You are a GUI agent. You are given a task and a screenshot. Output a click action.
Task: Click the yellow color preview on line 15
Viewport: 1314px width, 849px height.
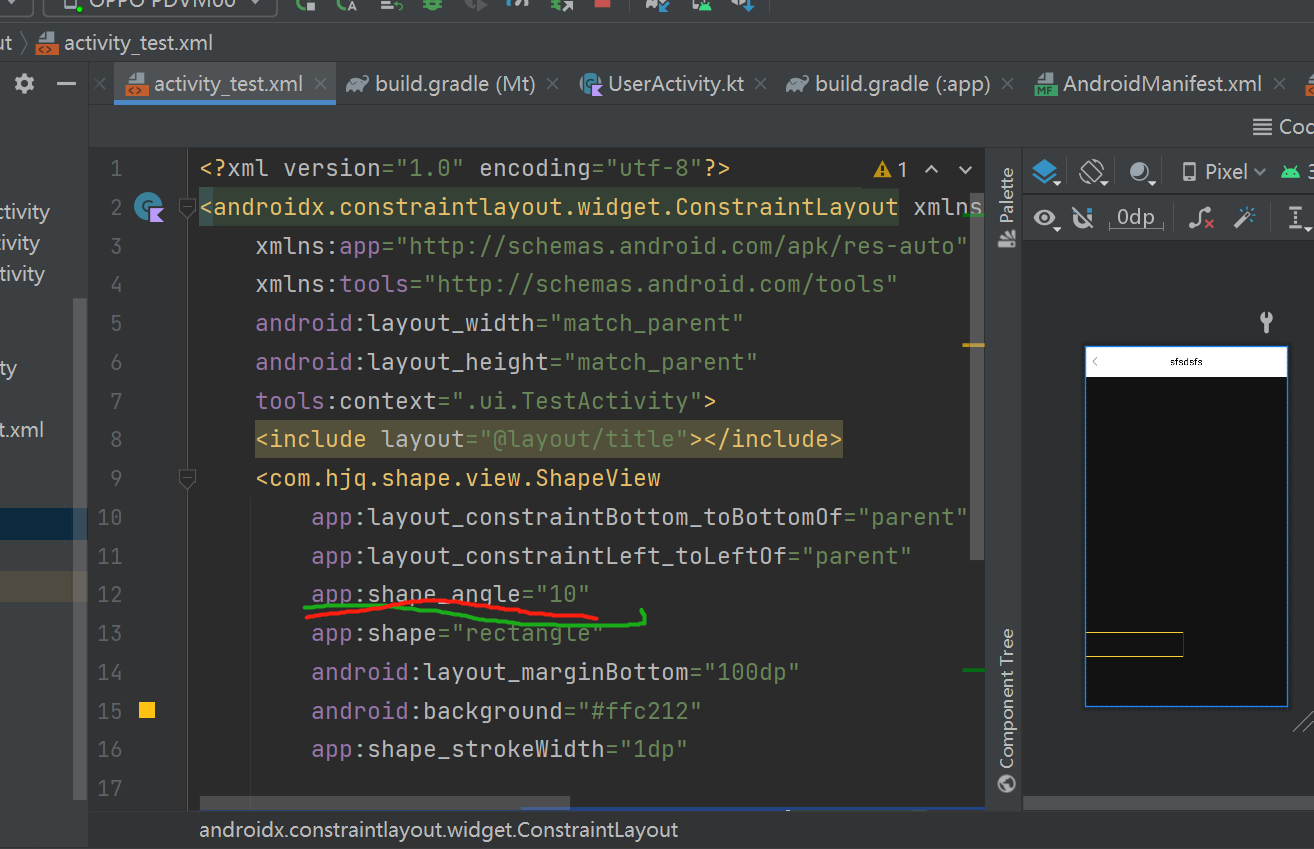(146, 710)
